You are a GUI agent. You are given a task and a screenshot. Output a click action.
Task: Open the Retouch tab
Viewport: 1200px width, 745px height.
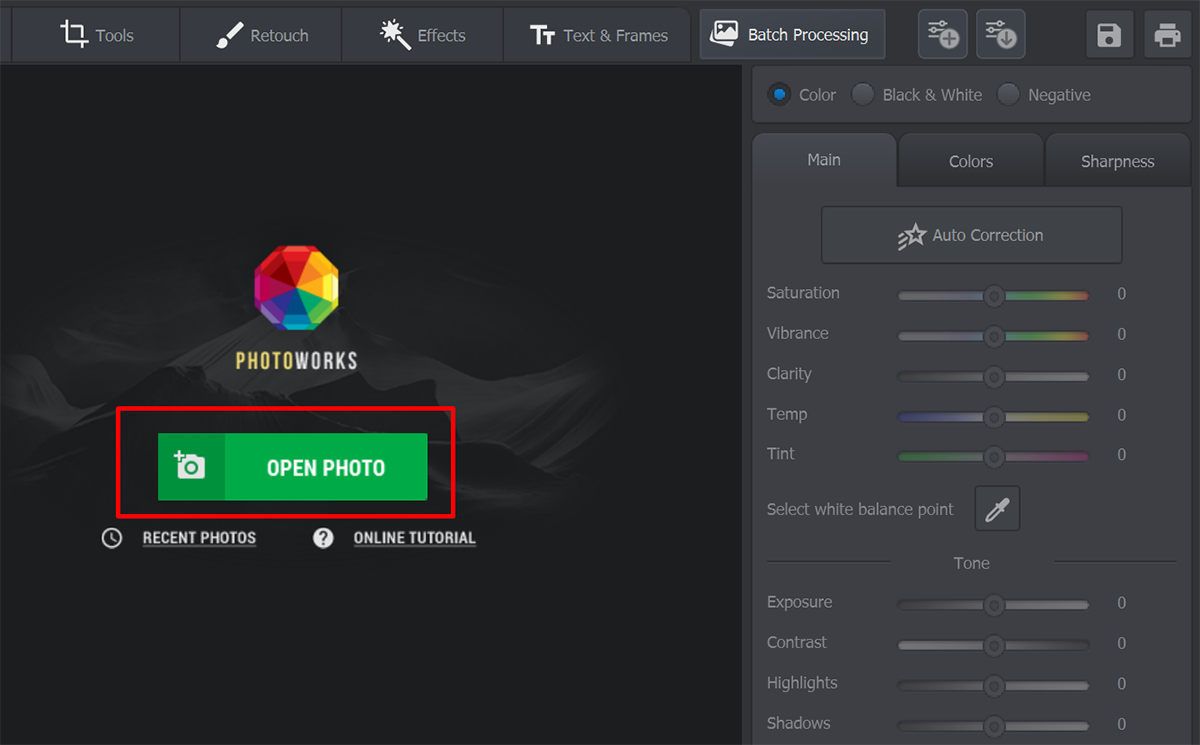click(x=262, y=35)
